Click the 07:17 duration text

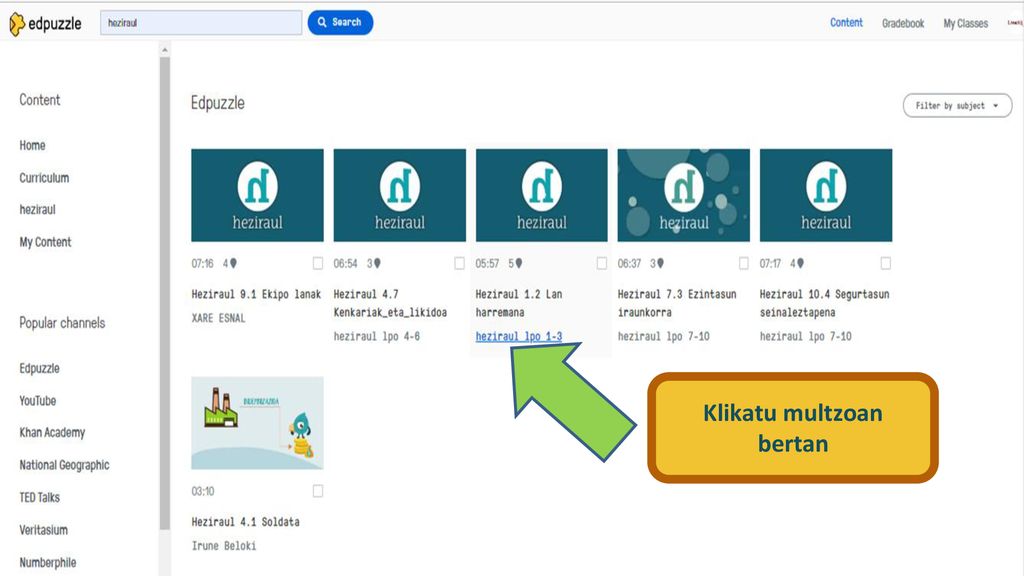click(x=770, y=263)
